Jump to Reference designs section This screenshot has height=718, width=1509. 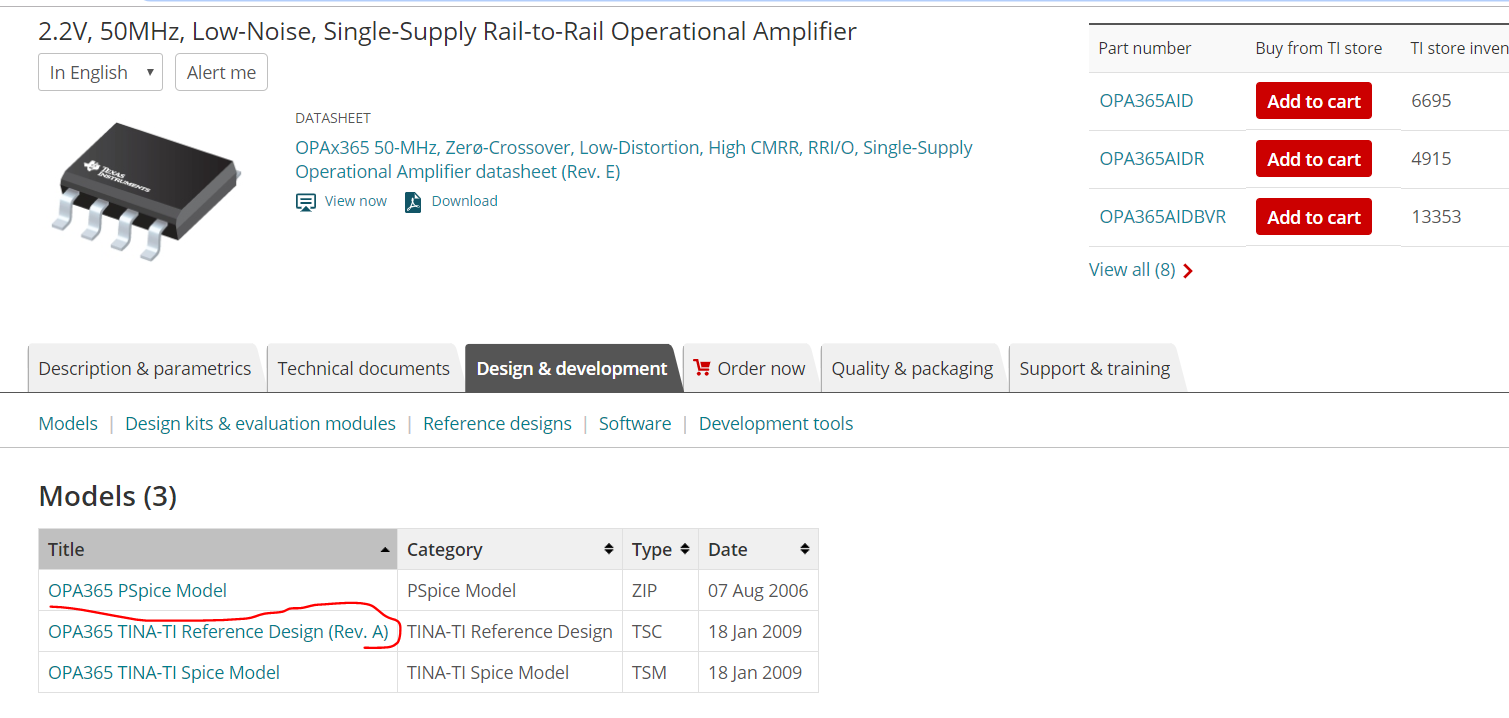click(x=497, y=424)
